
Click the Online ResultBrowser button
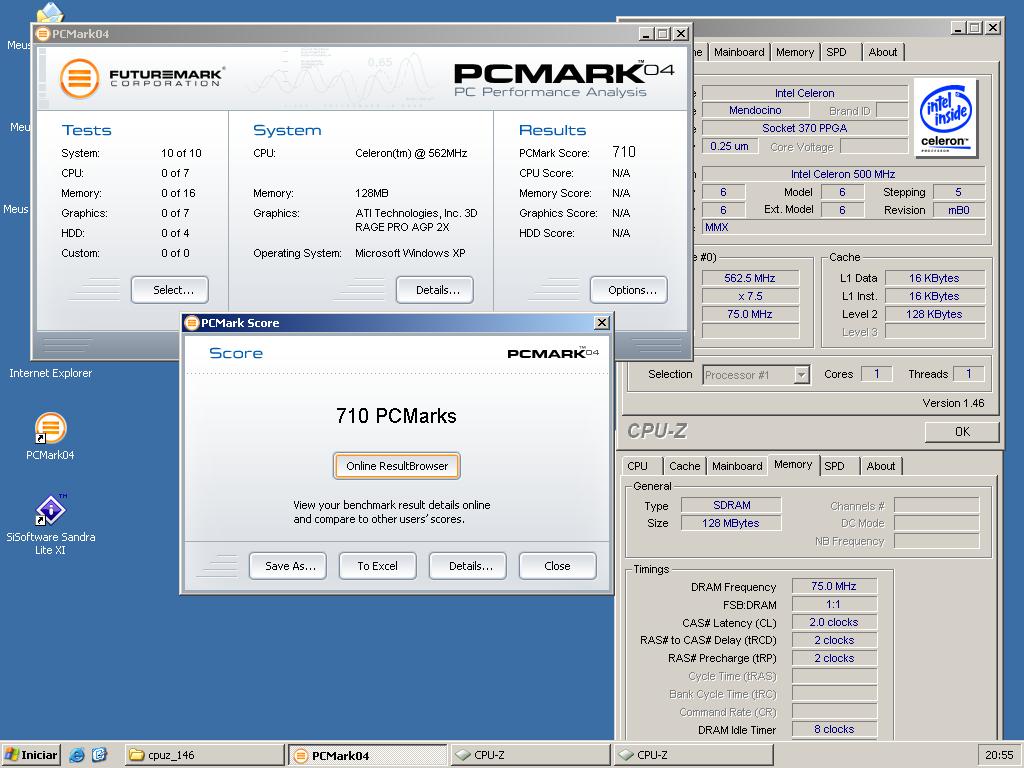pos(397,466)
